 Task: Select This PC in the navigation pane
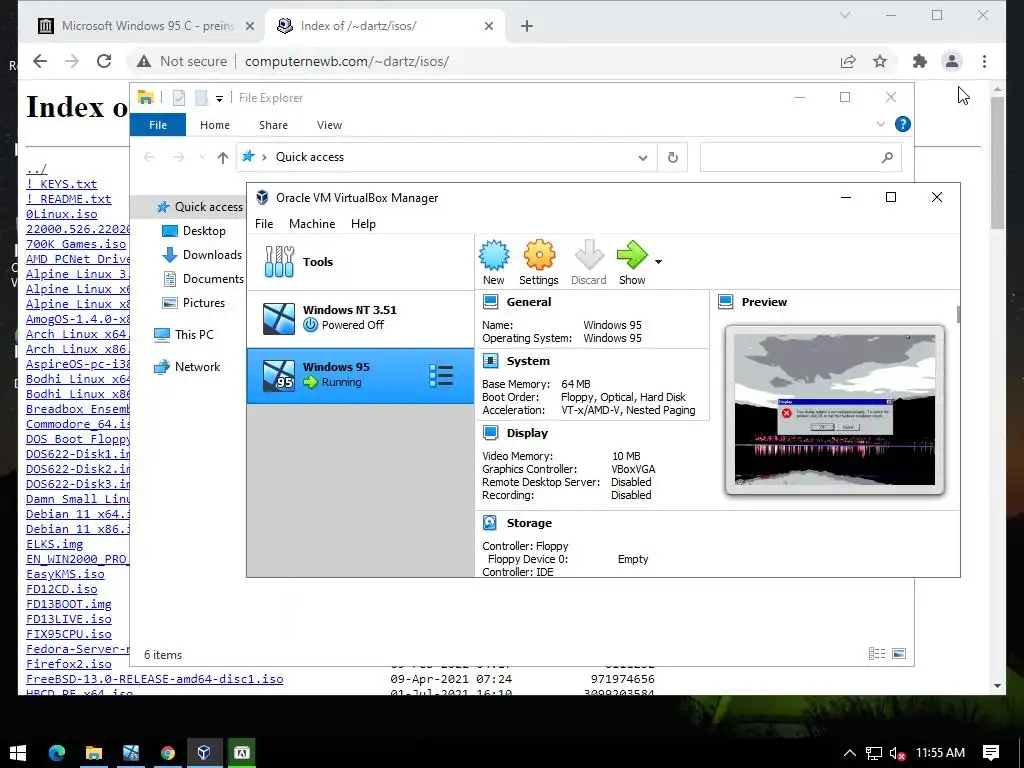(184, 334)
